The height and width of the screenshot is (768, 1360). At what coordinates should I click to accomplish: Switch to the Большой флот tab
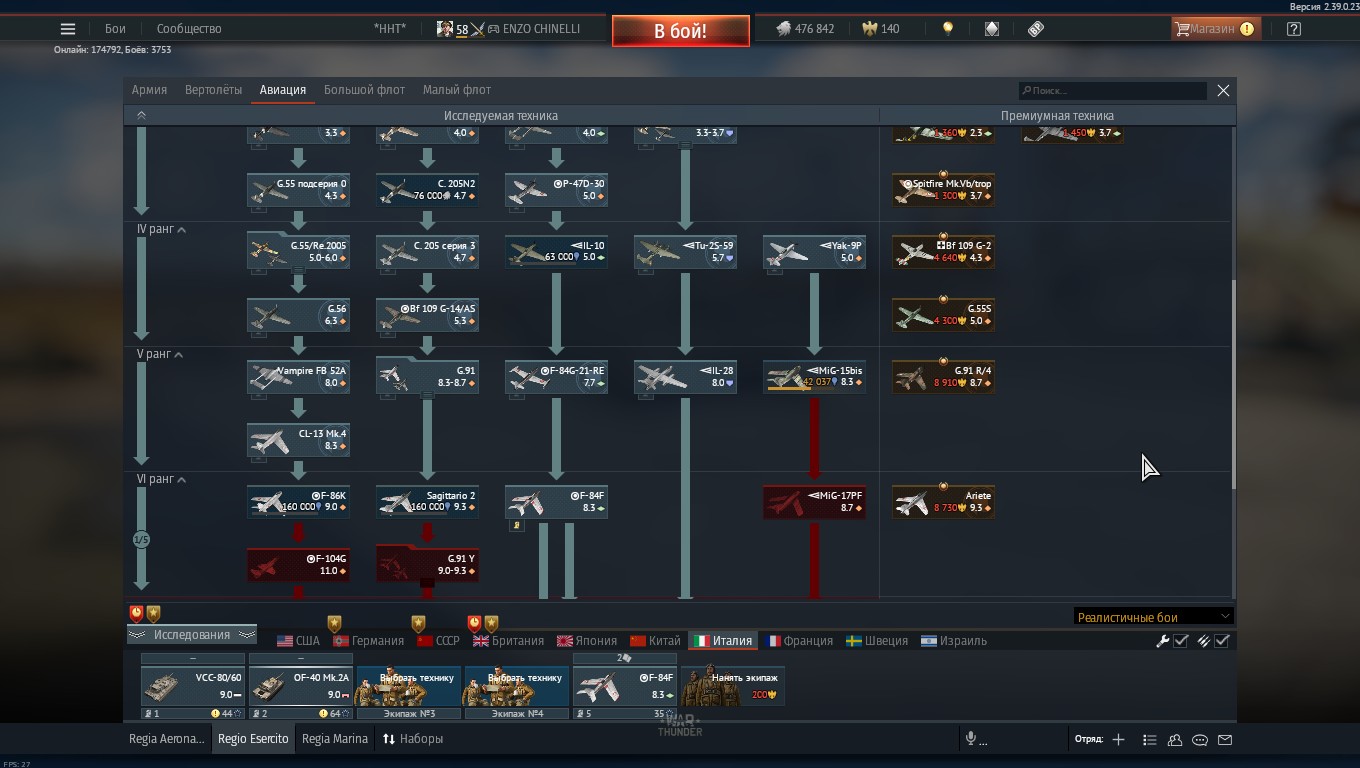[x=364, y=90]
